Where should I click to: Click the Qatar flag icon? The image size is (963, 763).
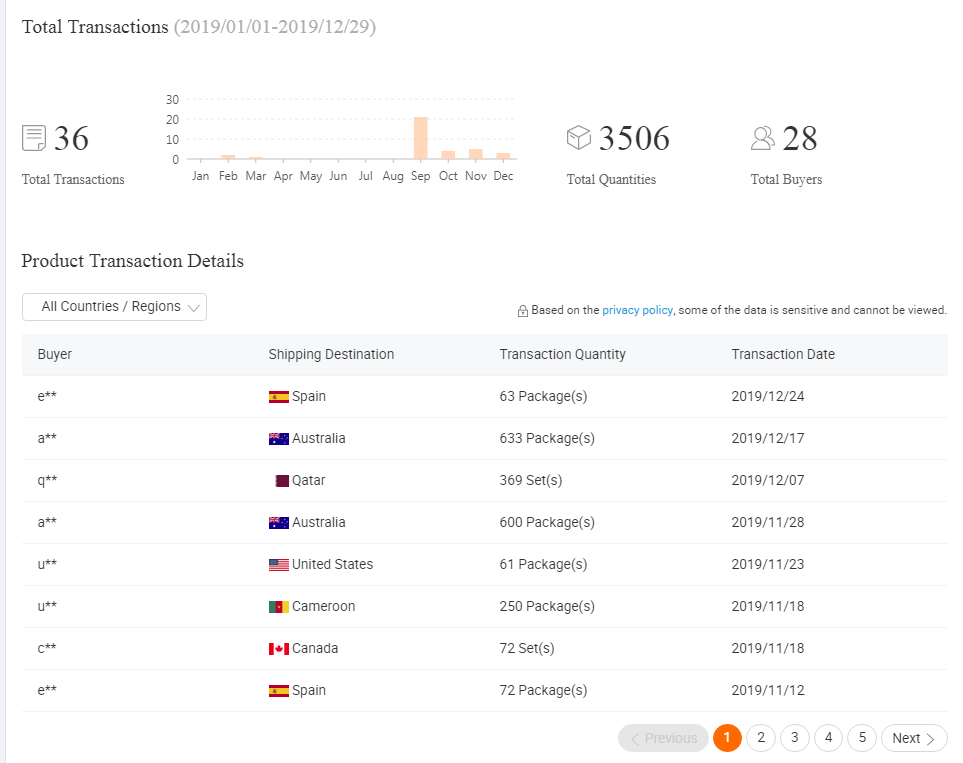(281, 481)
